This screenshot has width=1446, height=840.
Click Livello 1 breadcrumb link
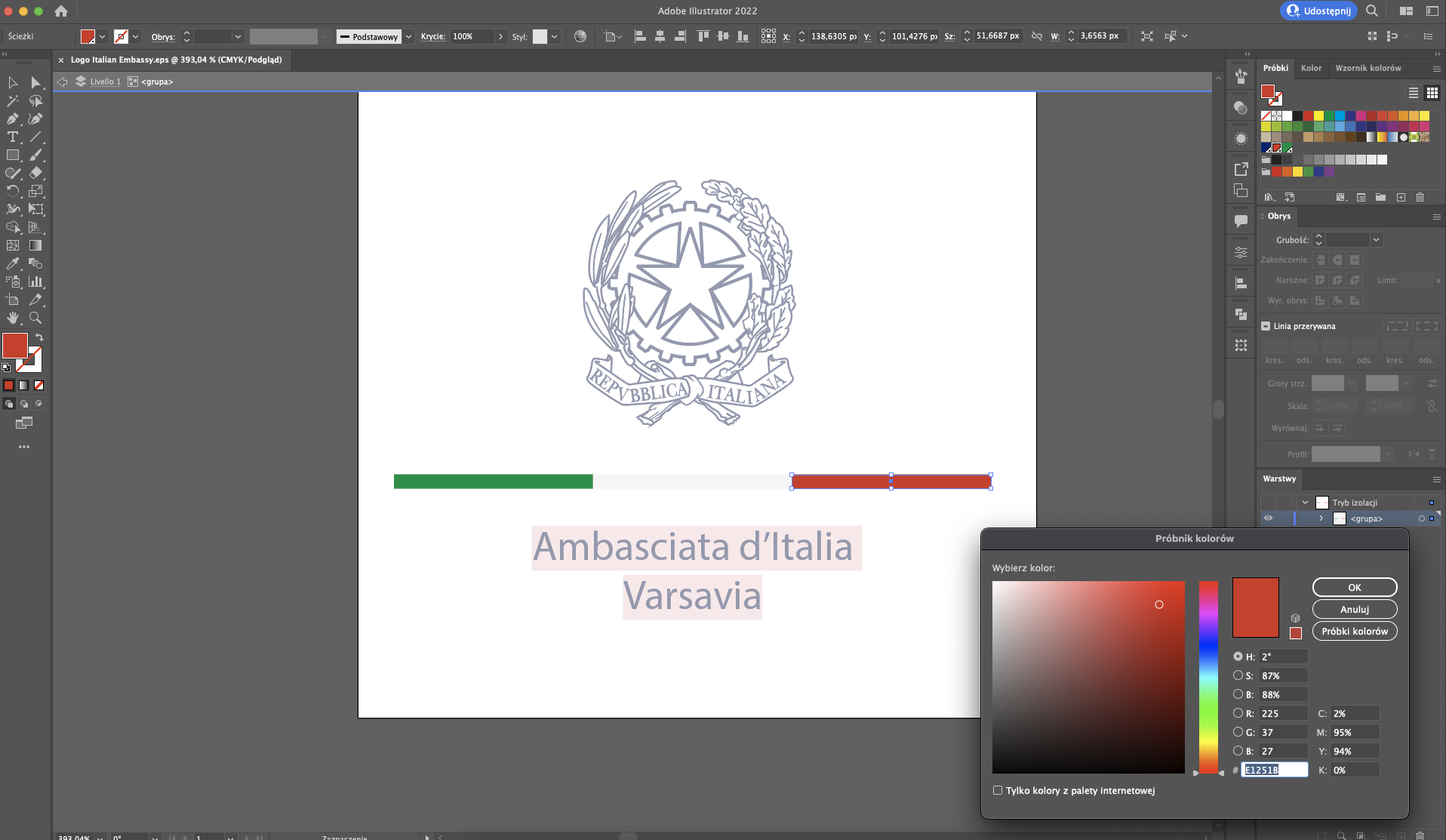(105, 82)
